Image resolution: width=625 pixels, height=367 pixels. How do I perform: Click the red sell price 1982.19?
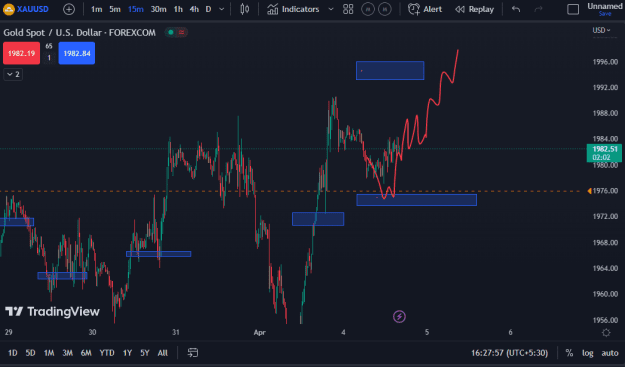tap(22, 53)
